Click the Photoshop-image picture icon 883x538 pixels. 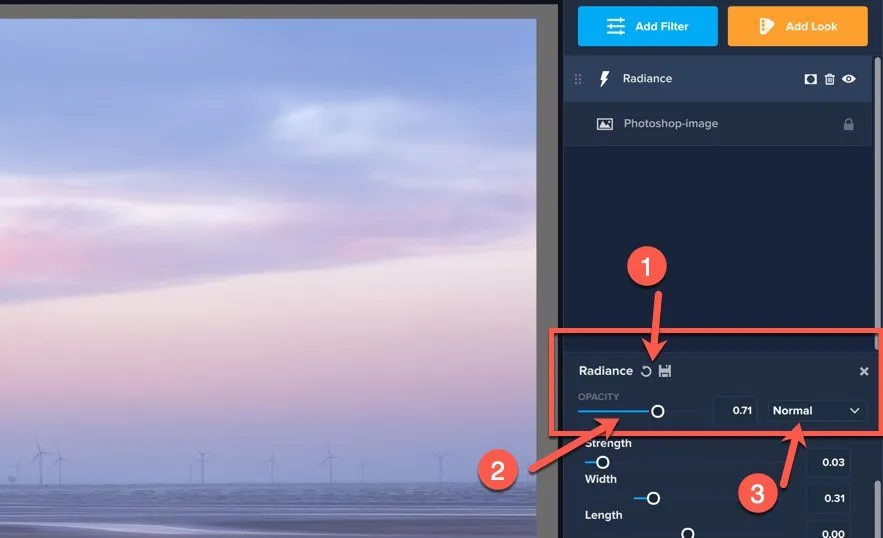point(605,124)
